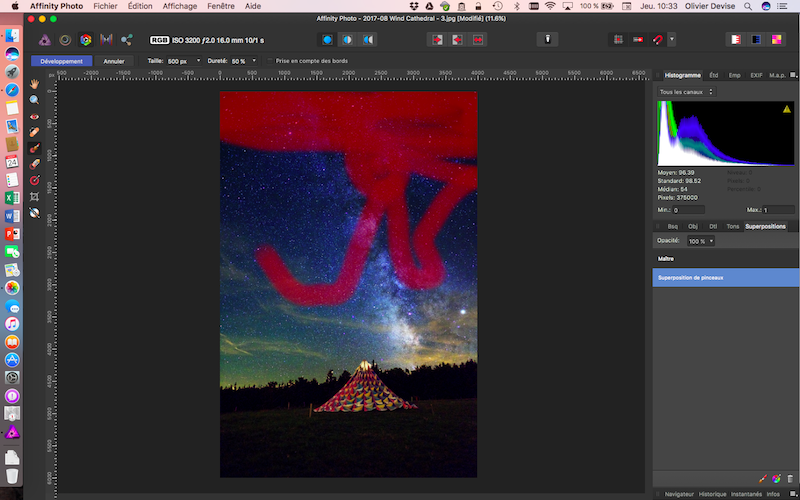Viewport: 800px width, 500px height.
Task: Select the Overlay Erase tool
Action: pos(34,164)
